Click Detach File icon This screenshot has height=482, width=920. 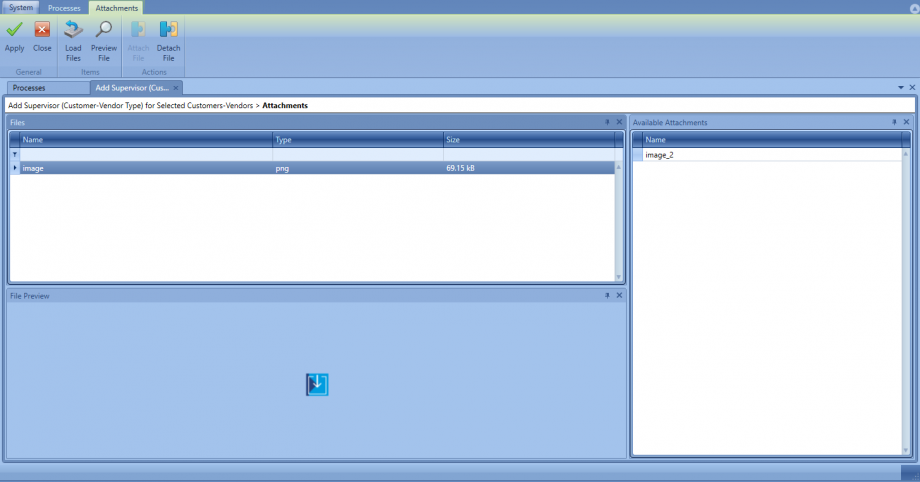click(168, 29)
